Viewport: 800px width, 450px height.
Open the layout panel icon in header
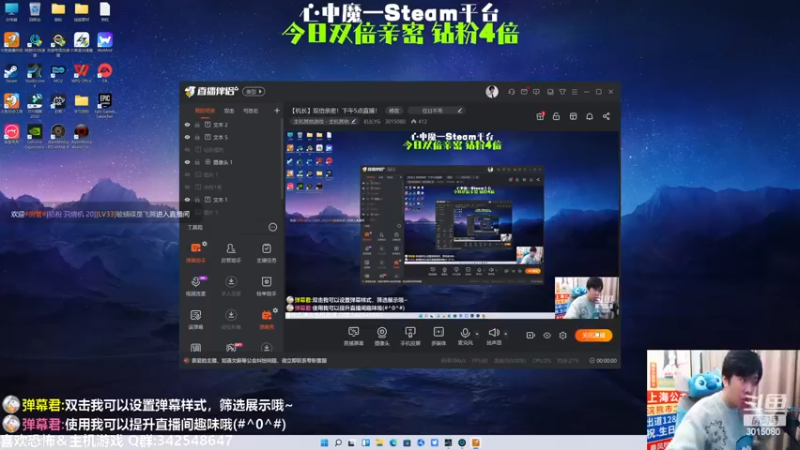point(573,116)
